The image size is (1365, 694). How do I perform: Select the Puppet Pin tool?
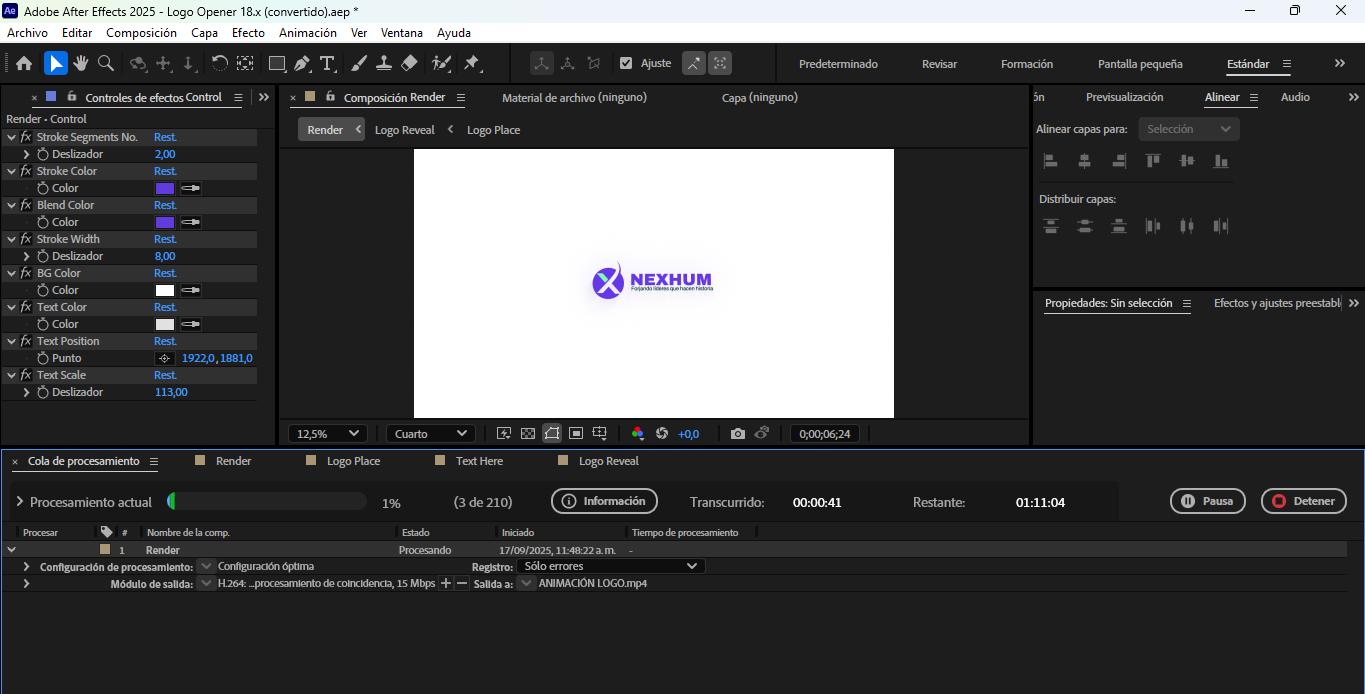coord(471,64)
